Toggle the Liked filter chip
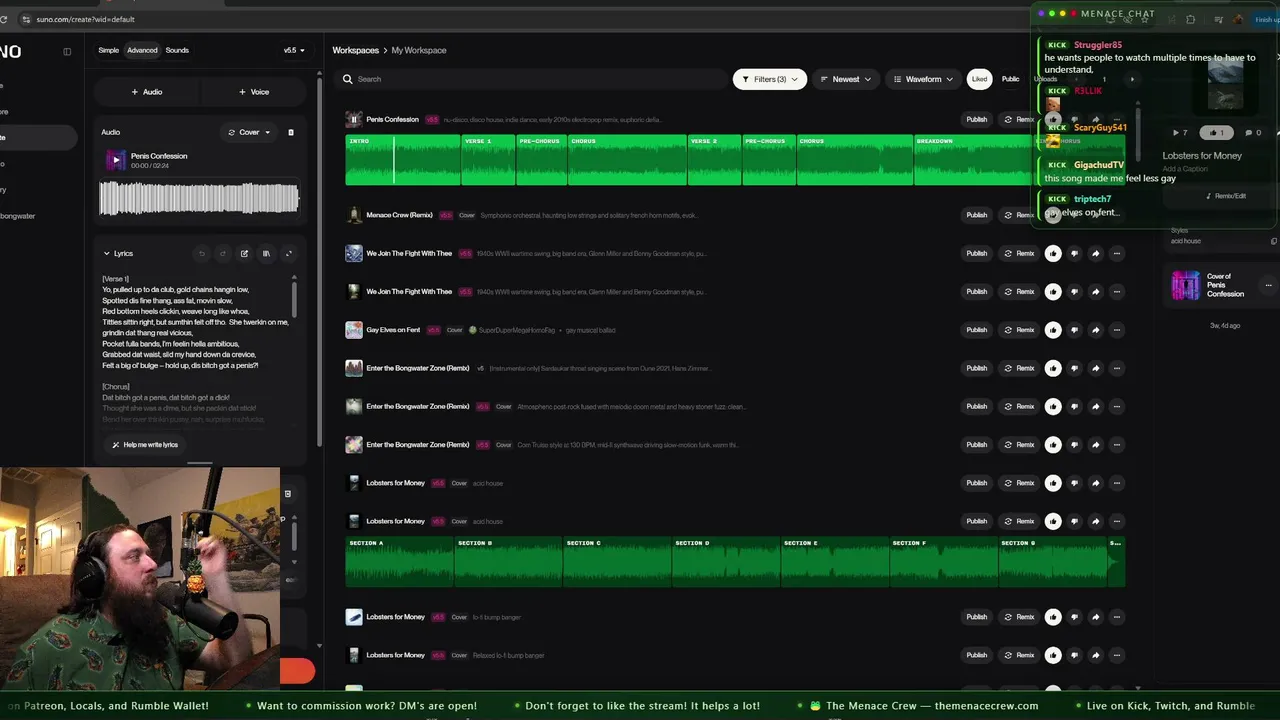This screenshot has width=1280, height=720. [979, 79]
